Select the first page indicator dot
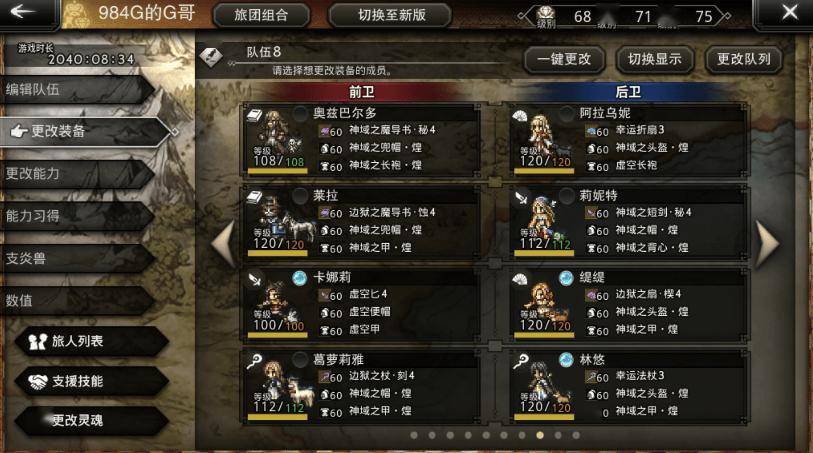 click(x=414, y=435)
